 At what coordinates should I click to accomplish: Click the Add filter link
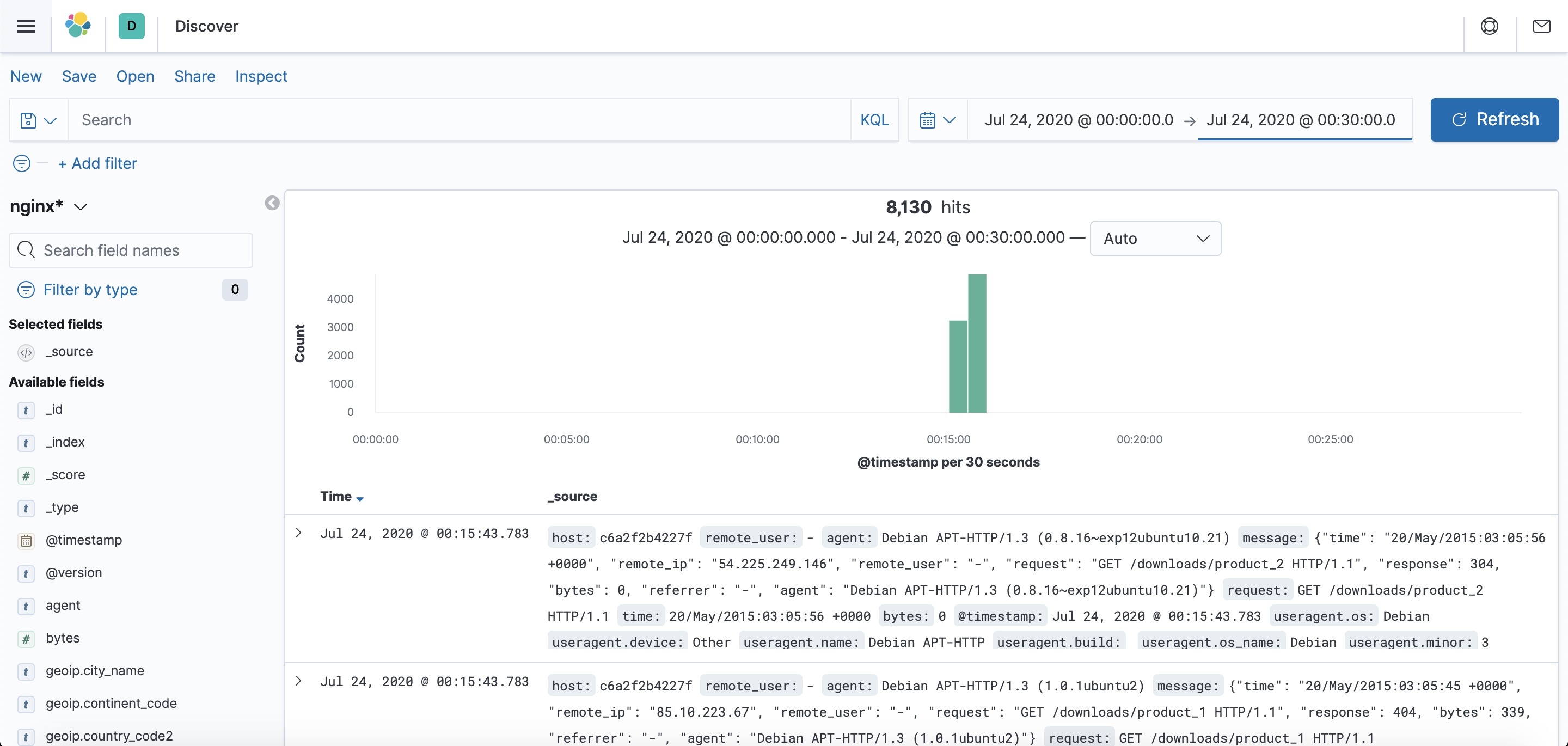pos(98,163)
